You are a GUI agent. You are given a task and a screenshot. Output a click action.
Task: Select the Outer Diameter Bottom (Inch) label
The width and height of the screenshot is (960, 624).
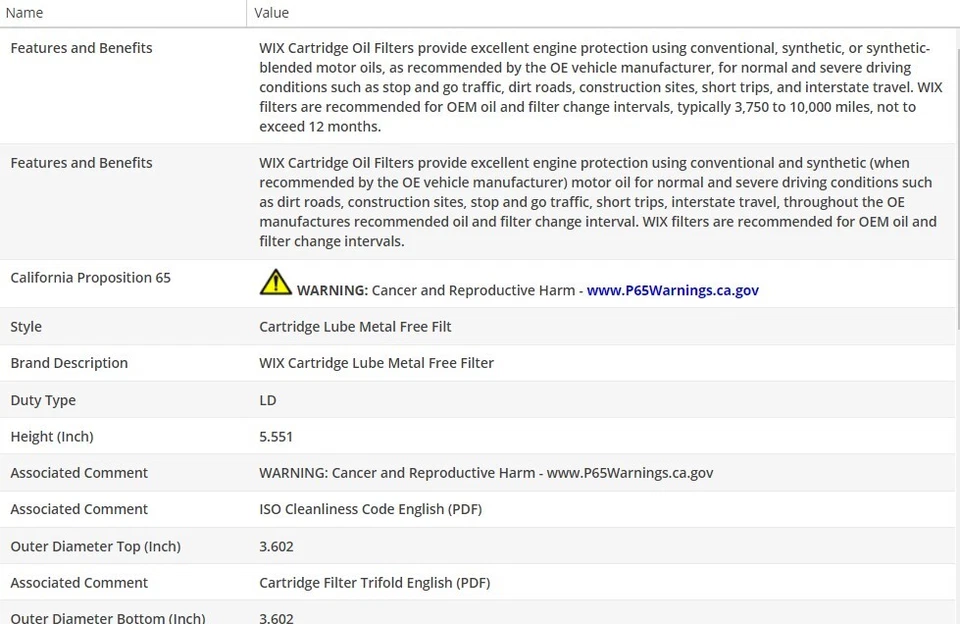108,617
